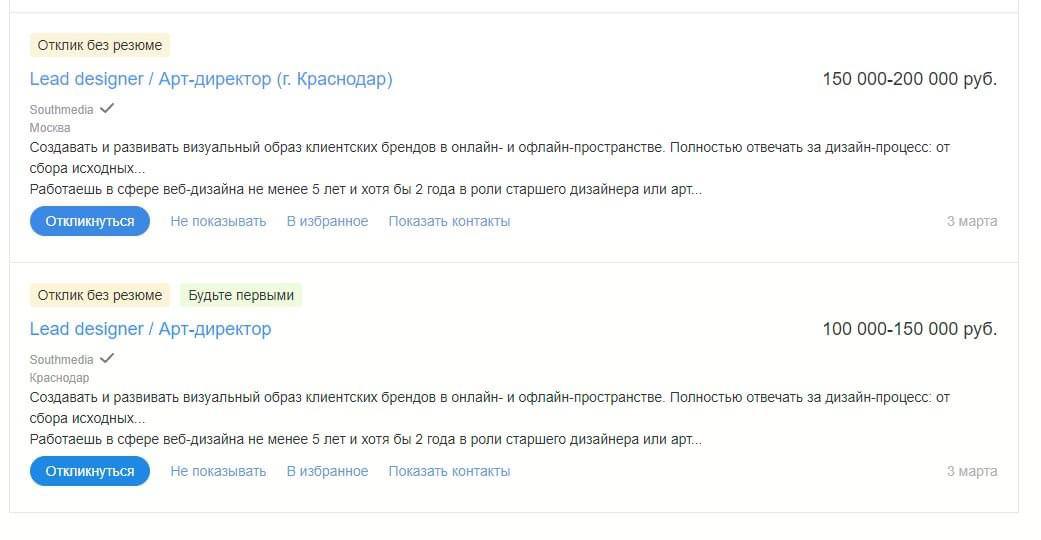Hide the 100 000-150 000 руб. vacancy via "Не показывать"
The image size is (1041, 540).
[x=218, y=471]
